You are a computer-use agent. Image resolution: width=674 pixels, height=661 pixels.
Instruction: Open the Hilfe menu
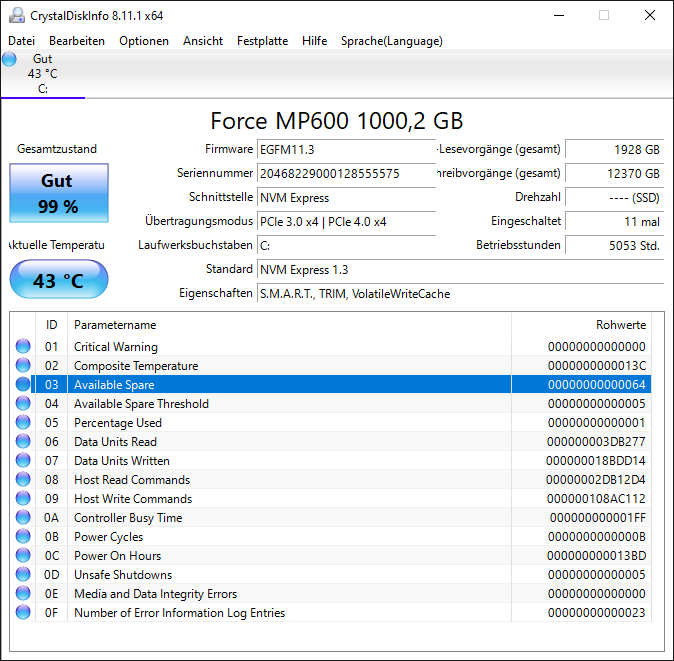coord(315,41)
